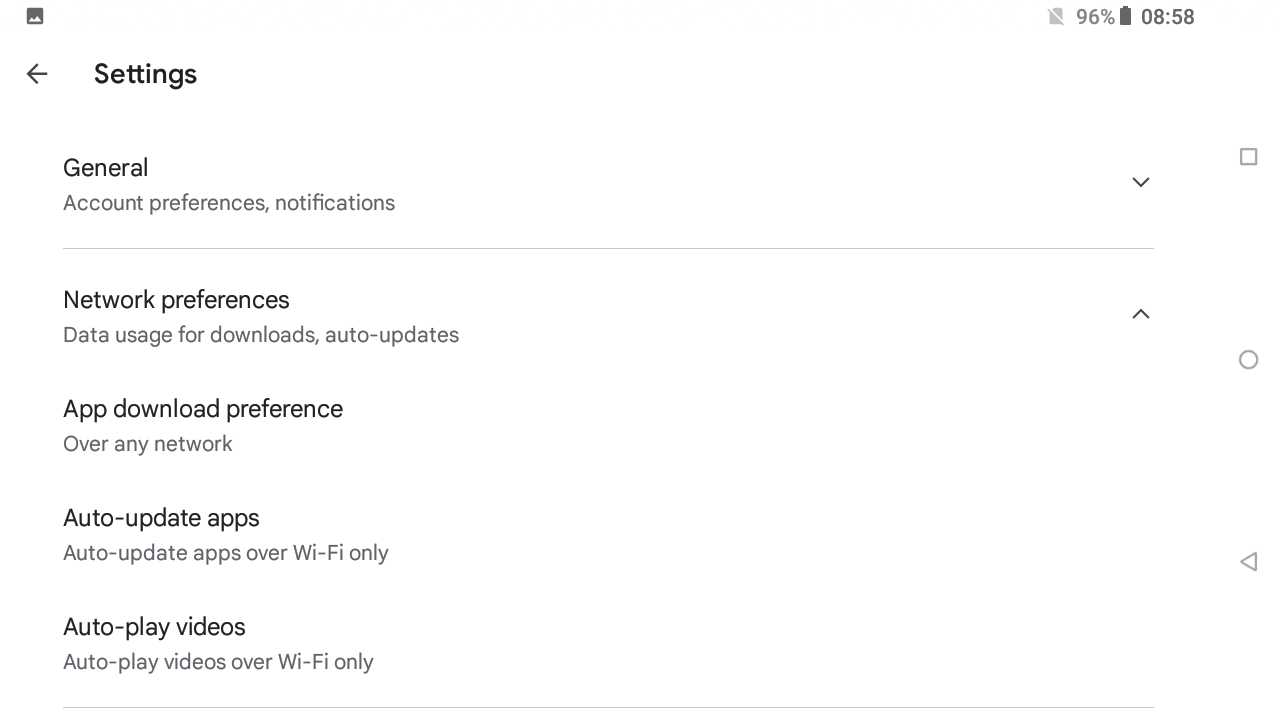Screen dimensions: 1280x720
Task: Select the Network preferences heading
Action: tap(176, 300)
